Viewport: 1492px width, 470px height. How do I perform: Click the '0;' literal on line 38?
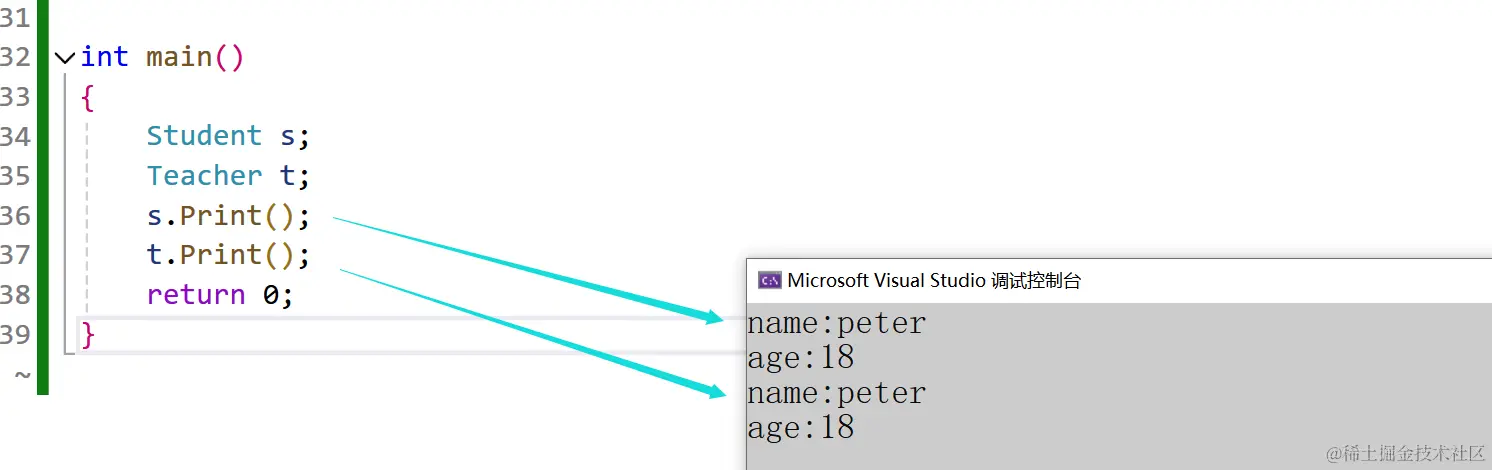pos(278,295)
